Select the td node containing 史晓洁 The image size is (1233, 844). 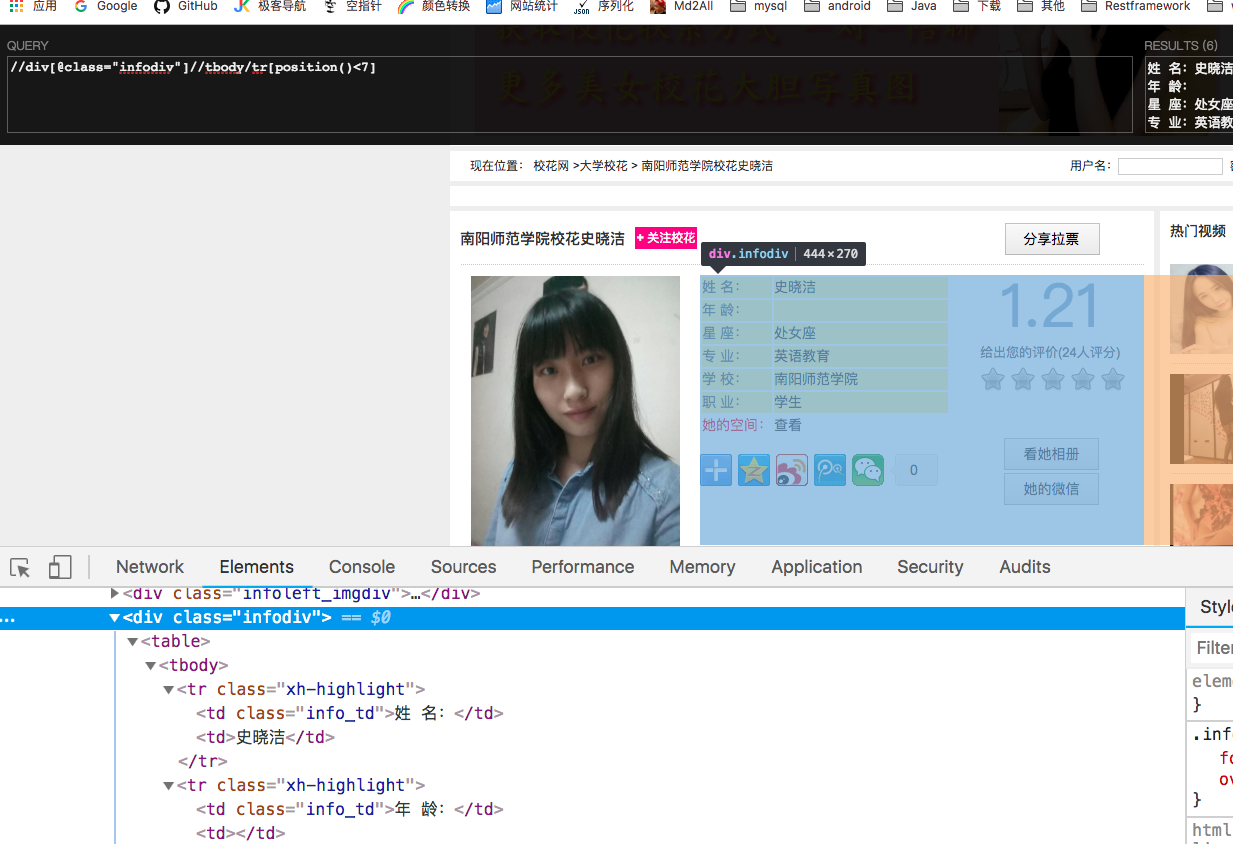(265, 738)
